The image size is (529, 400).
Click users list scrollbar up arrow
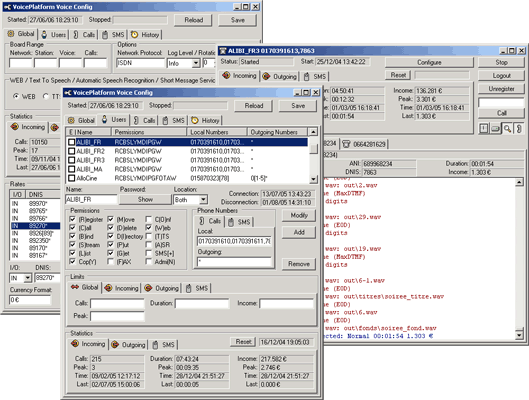tap(313, 132)
